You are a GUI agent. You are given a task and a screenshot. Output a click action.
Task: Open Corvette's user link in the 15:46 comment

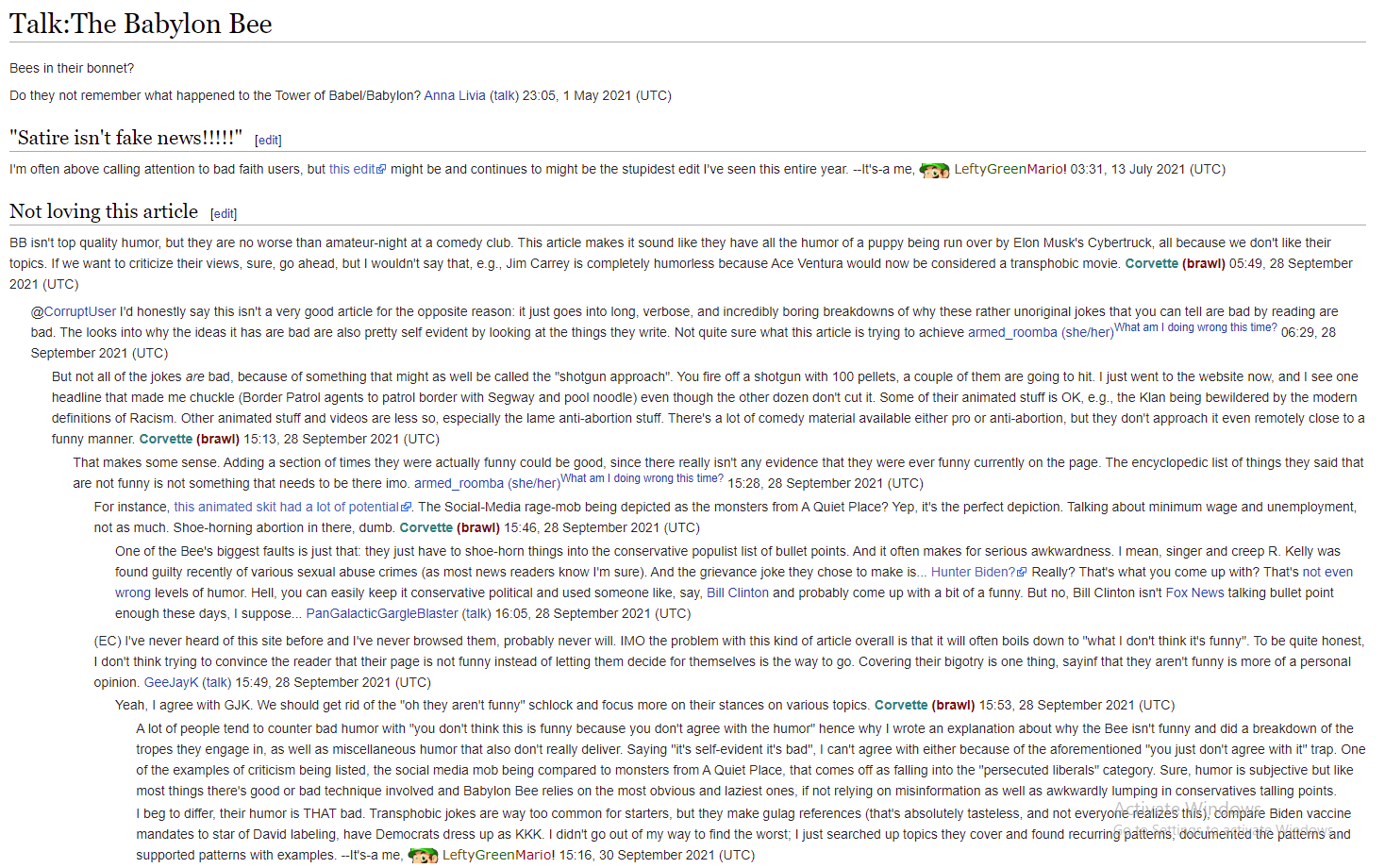point(426,527)
